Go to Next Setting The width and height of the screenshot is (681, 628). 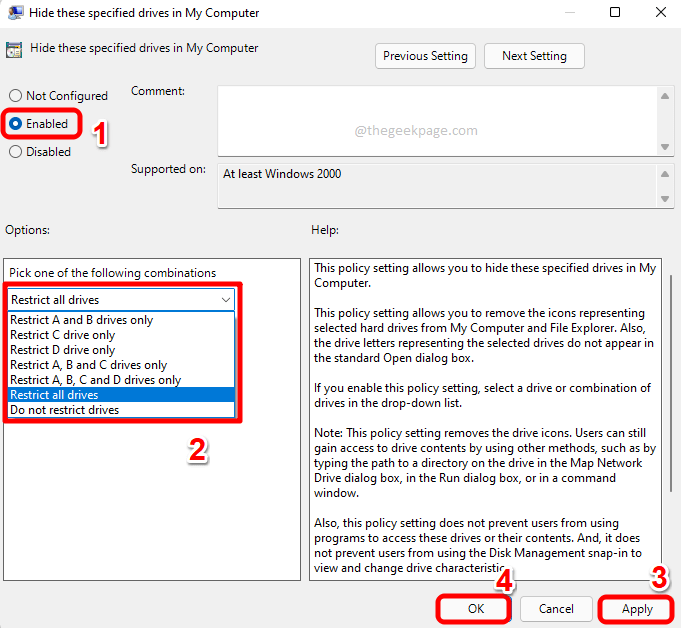pos(534,56)
